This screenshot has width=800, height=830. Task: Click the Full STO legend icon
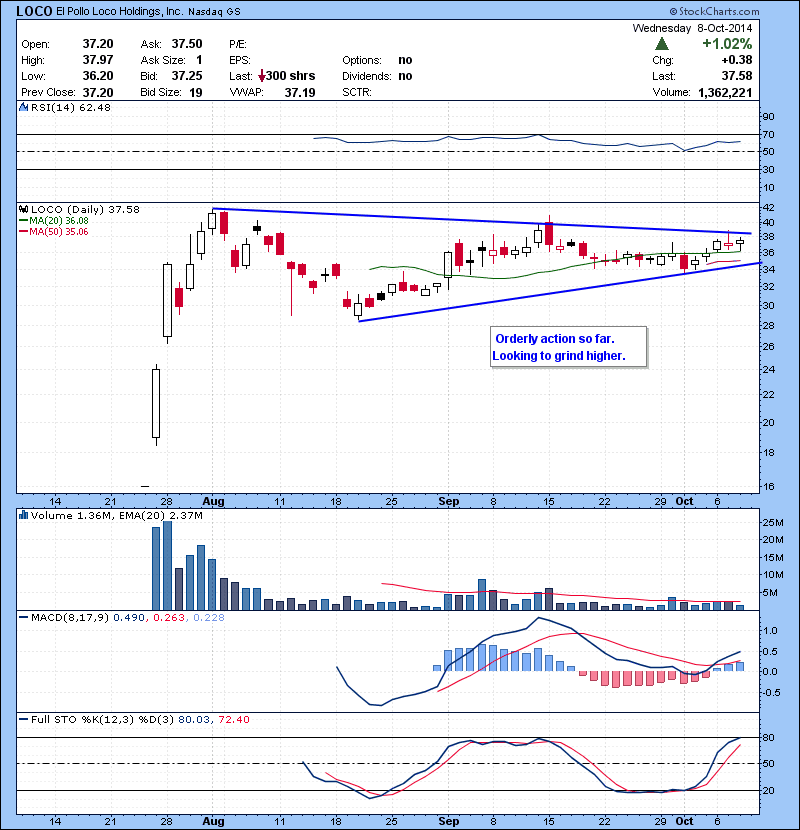[x=23, y=719]
